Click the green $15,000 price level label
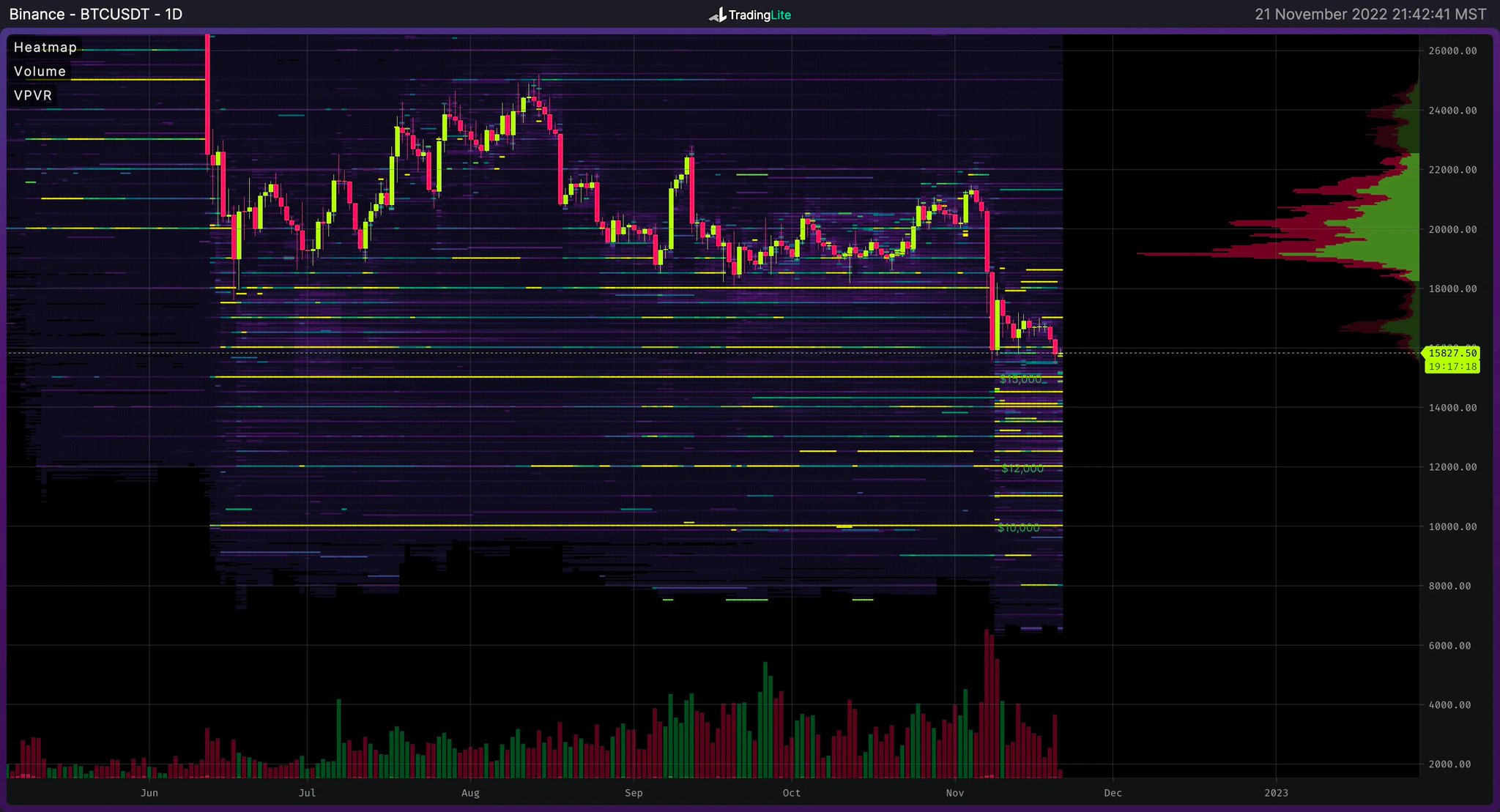 click(x=1022, y=379)
